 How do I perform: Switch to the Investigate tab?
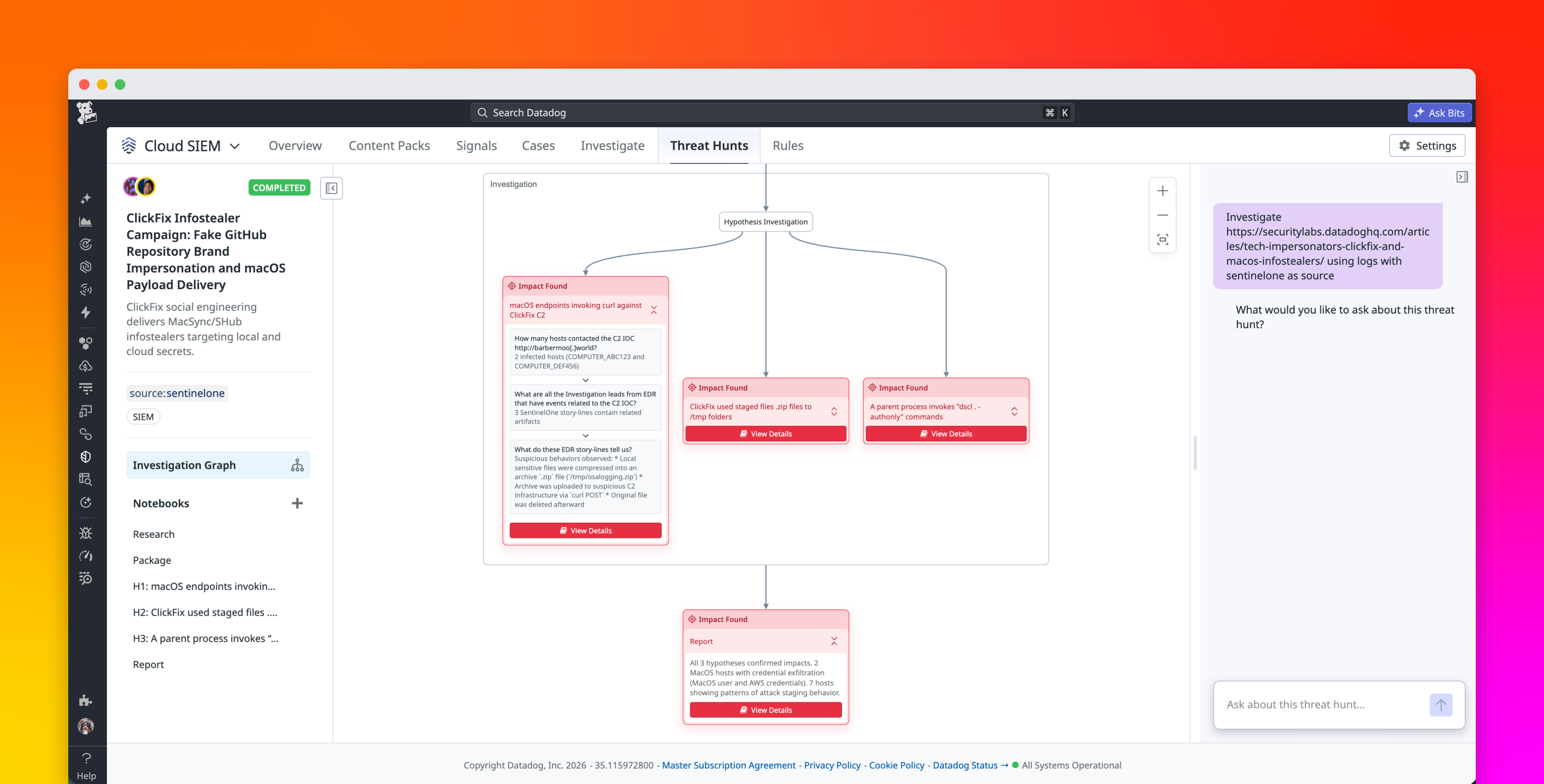pyautogui.click(x=612, y=146)
